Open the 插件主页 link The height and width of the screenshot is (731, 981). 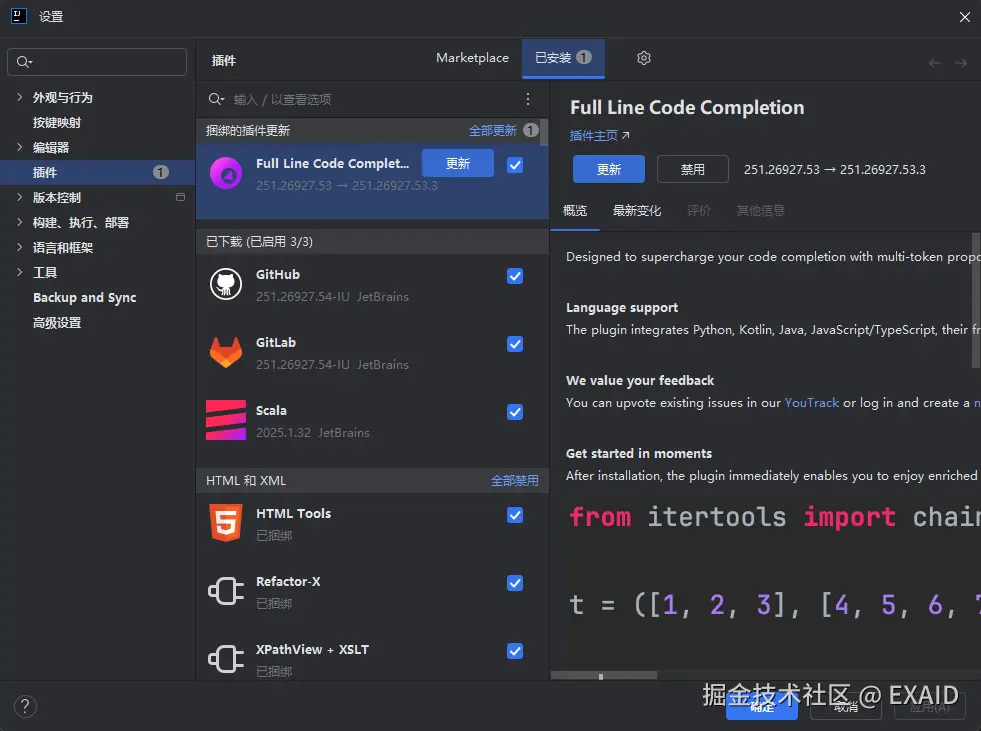pos(599,136)
